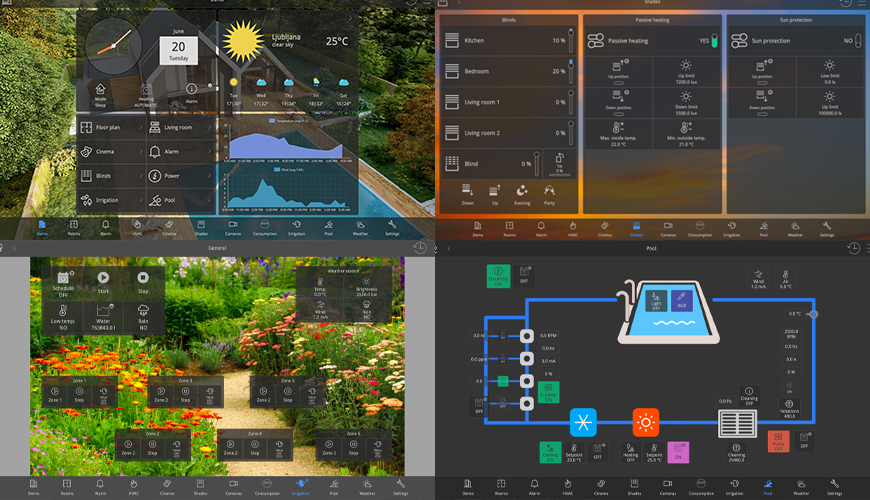The height and width of the screenshot is (500, 870).
Task: Adjust the Kitchen blind slider
Action: point(571,41)
